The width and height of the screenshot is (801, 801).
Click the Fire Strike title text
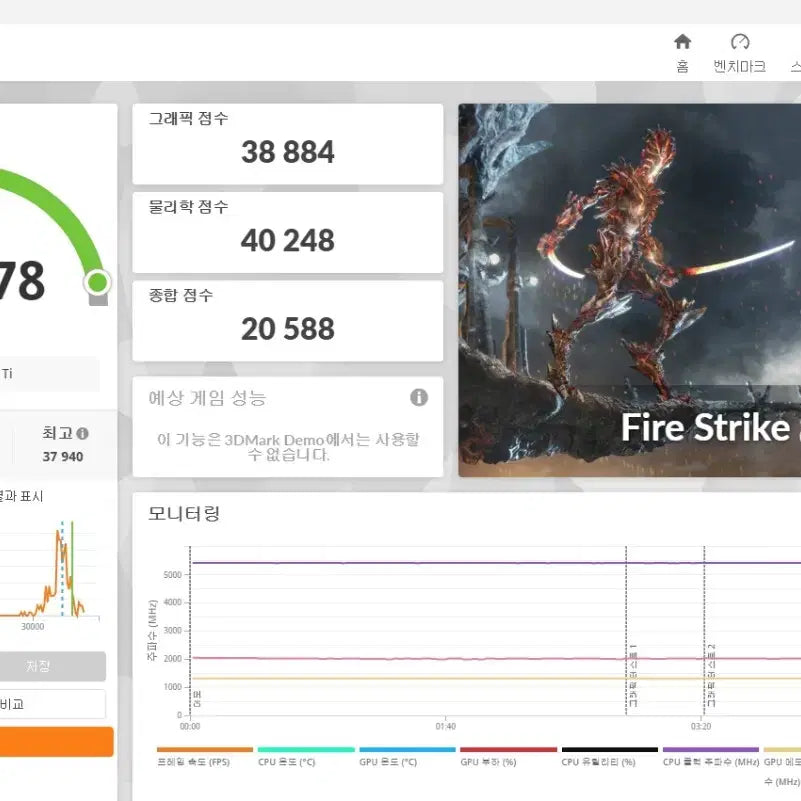[705, 427]
